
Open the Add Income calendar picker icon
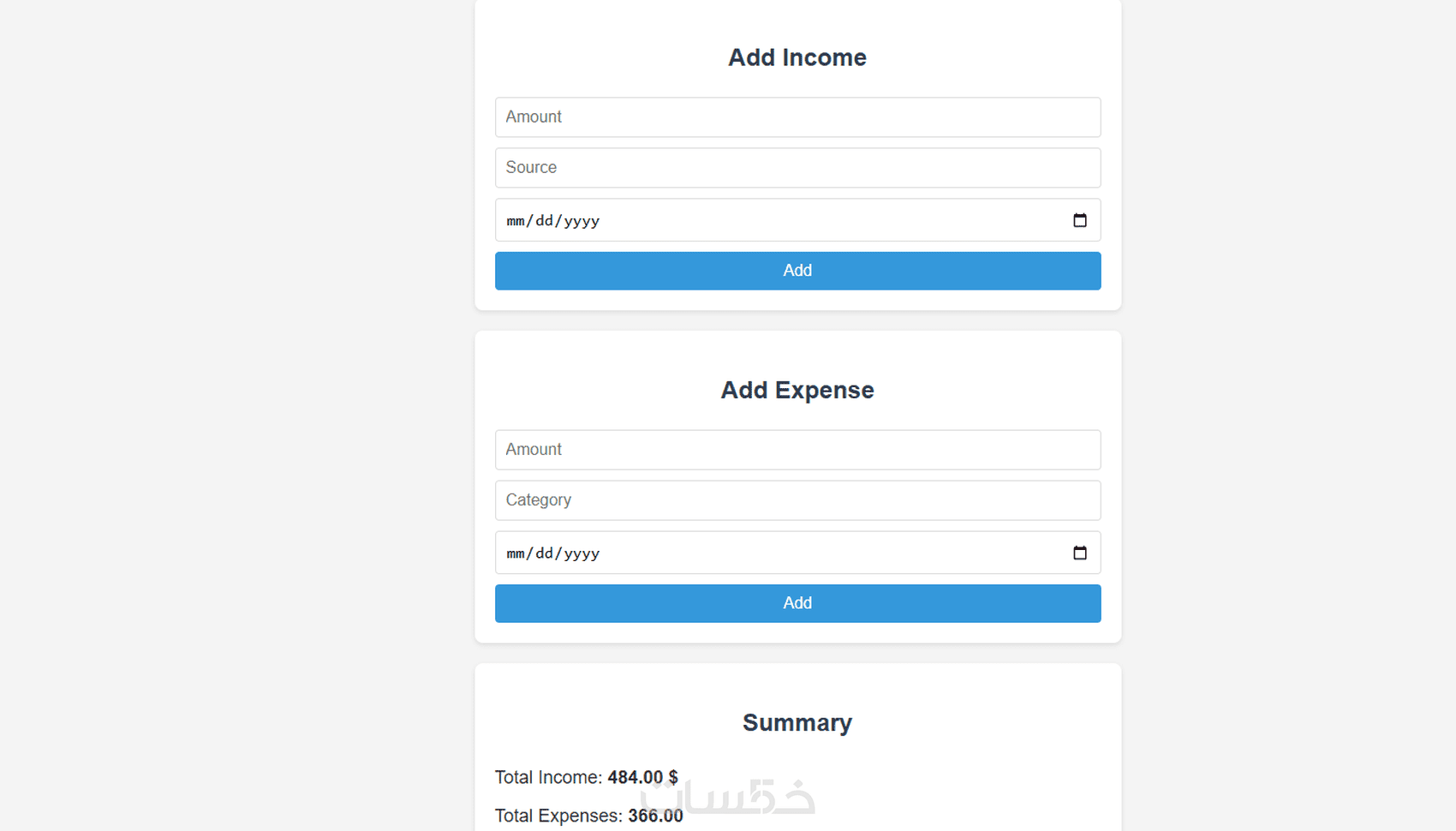pos(1079,220)
